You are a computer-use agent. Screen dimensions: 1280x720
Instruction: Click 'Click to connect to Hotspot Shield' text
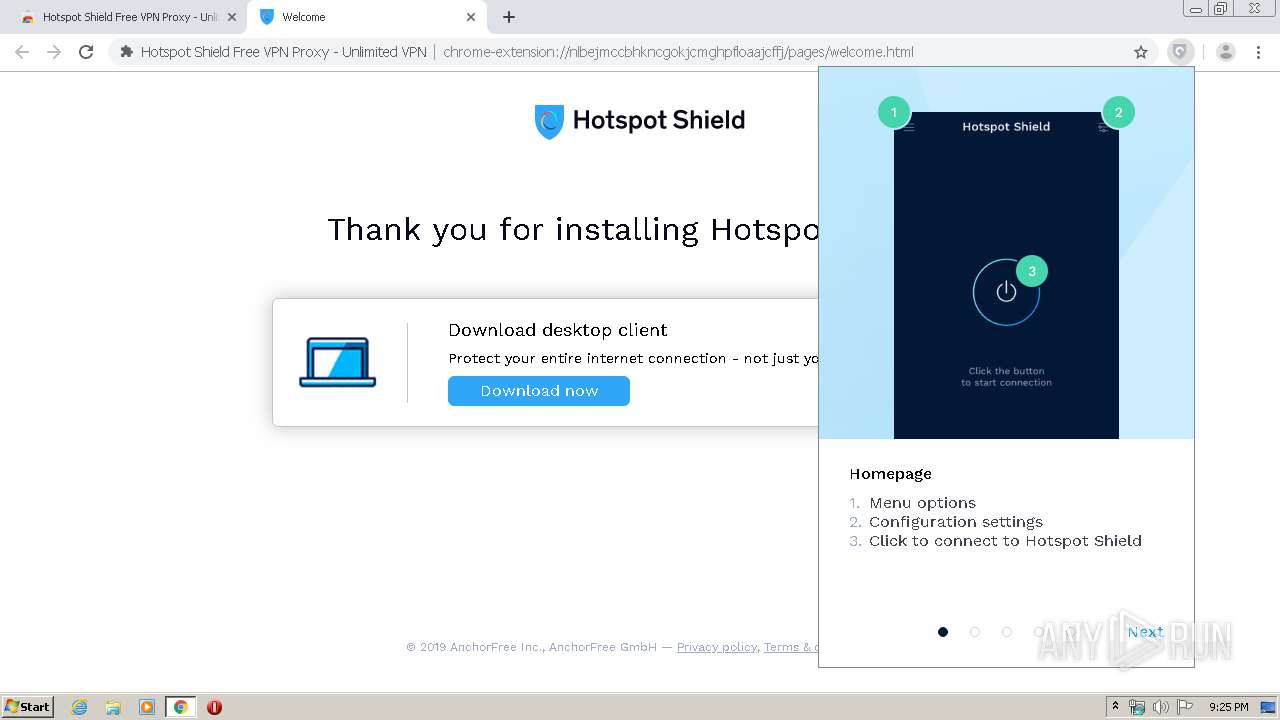pyautogui.click(x=1005, y=541)
